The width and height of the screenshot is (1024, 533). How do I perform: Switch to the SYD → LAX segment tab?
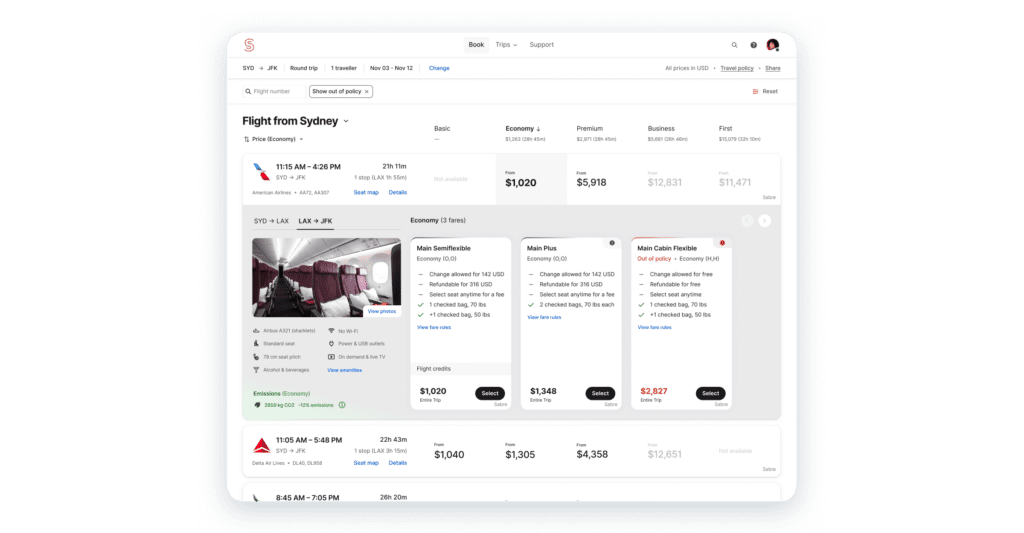click(x=271, y=220)
